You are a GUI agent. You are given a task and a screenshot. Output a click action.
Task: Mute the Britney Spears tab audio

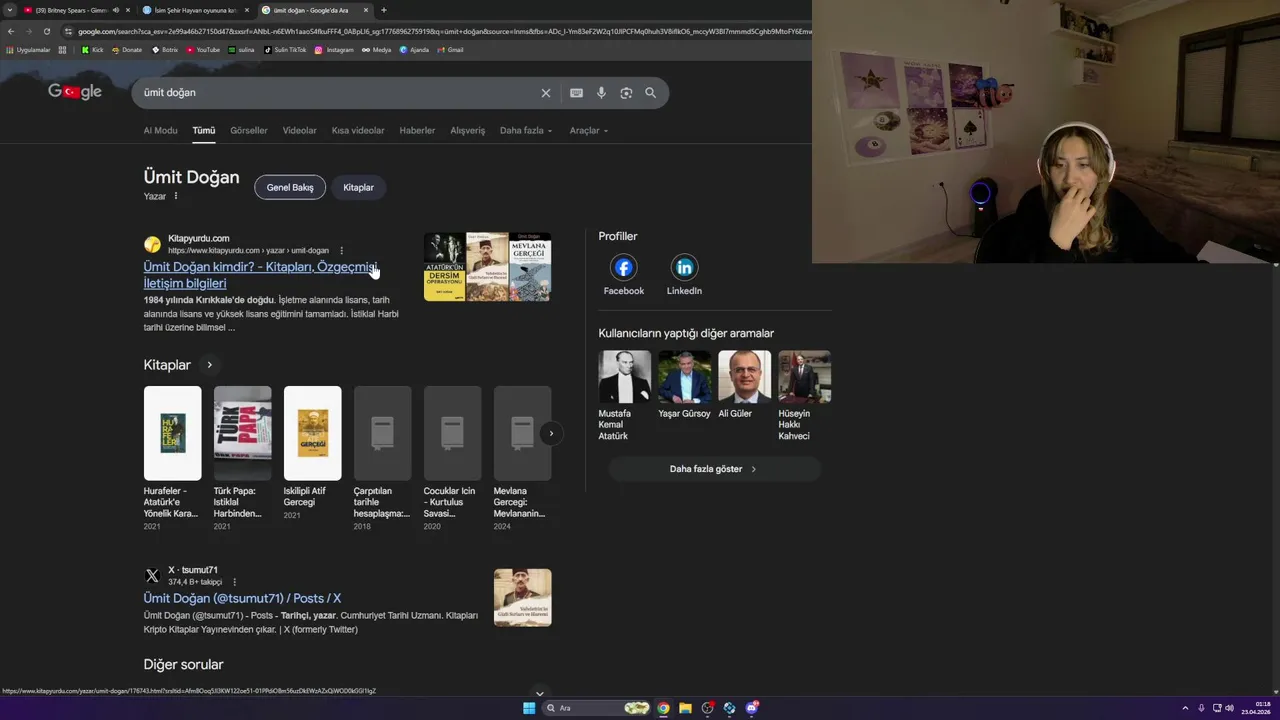pyautogui.click(x=115, y=10)
